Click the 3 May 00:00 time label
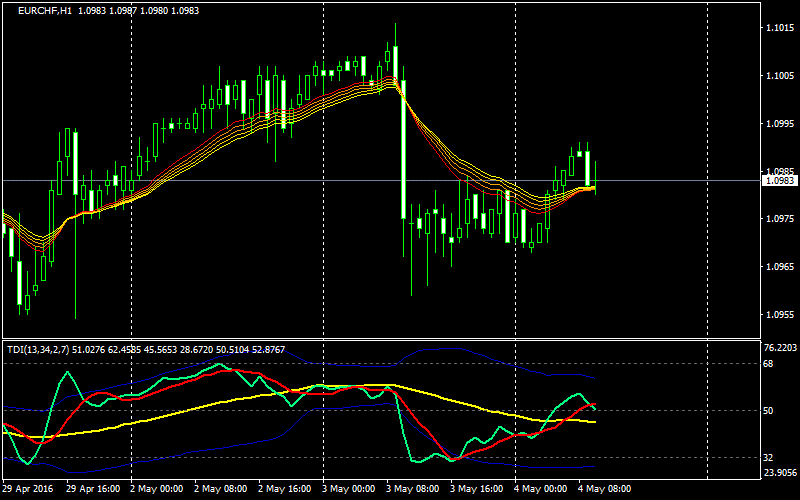800x500 pixels. click(349, 489)
